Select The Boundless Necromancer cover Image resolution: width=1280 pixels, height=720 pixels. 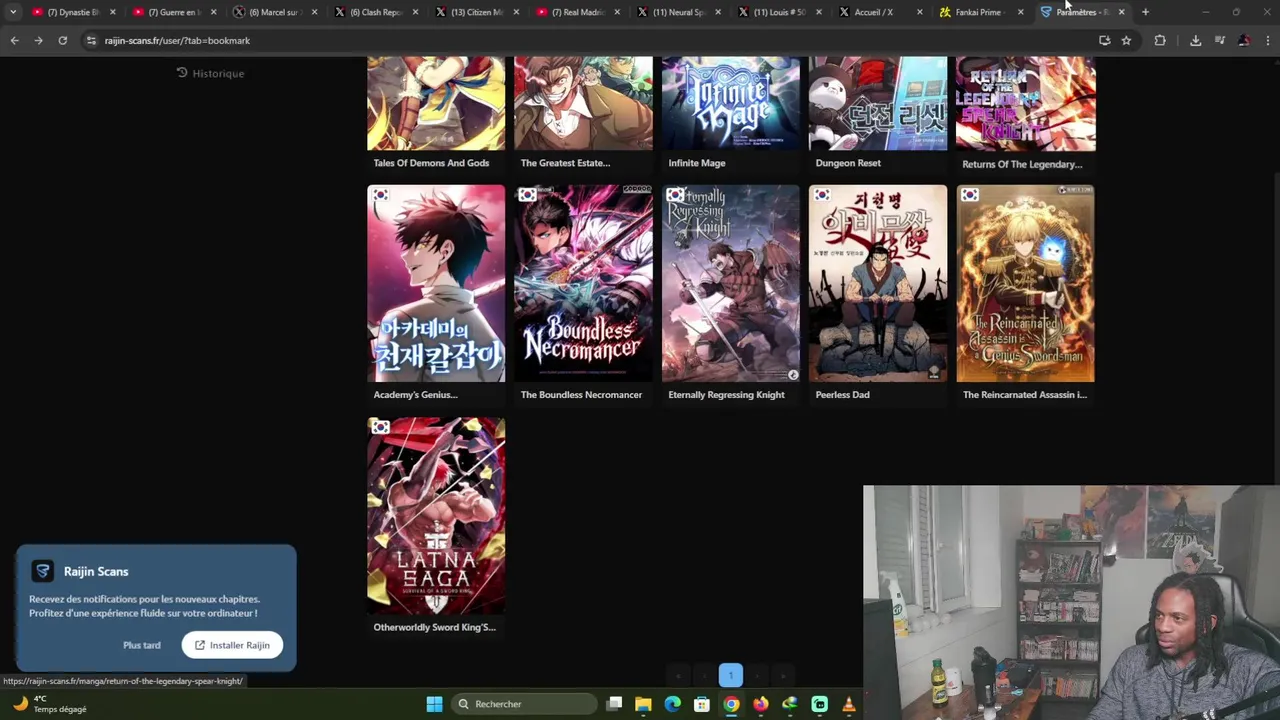click(x=583, y=283)
